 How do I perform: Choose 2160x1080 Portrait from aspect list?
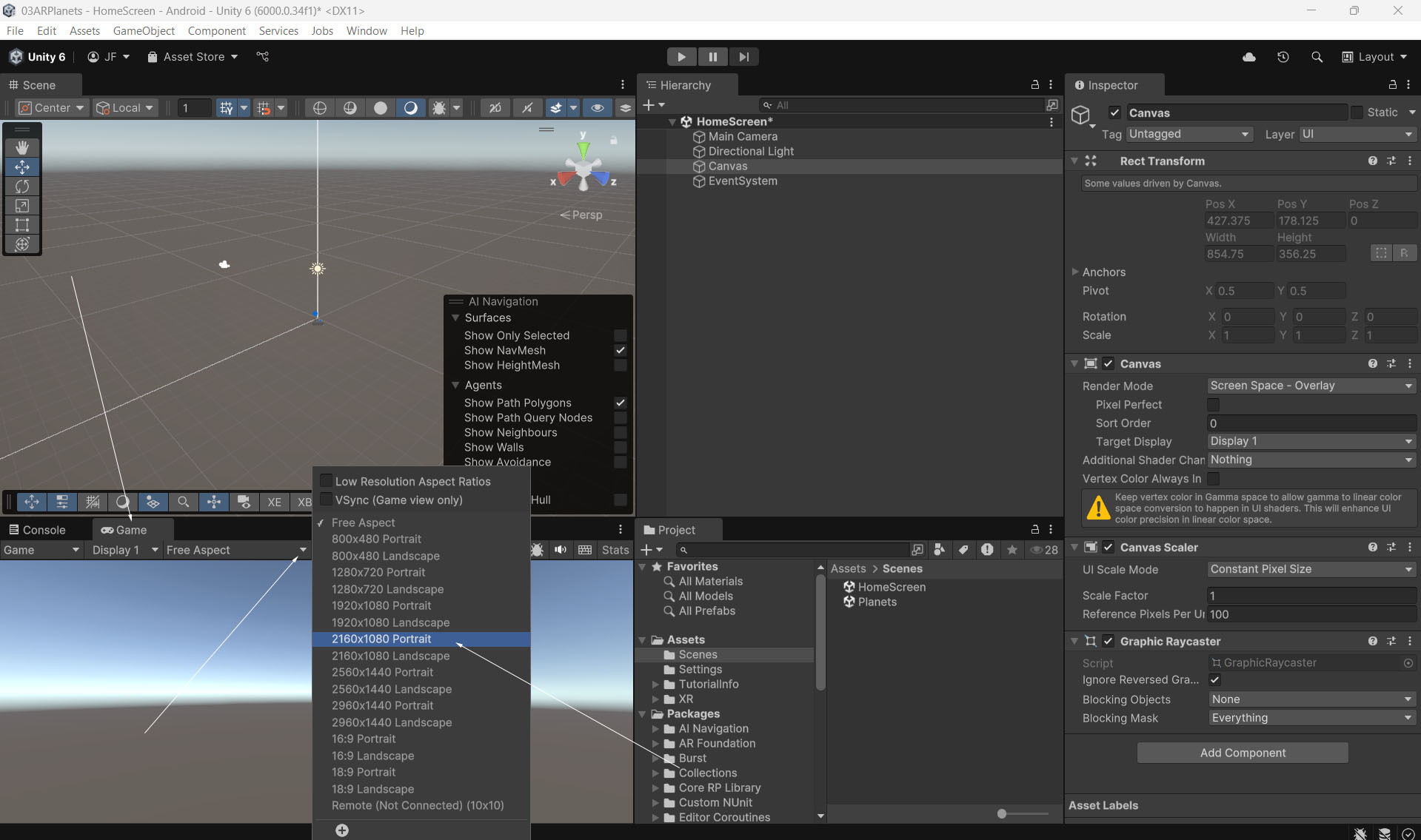pos(381,639)
